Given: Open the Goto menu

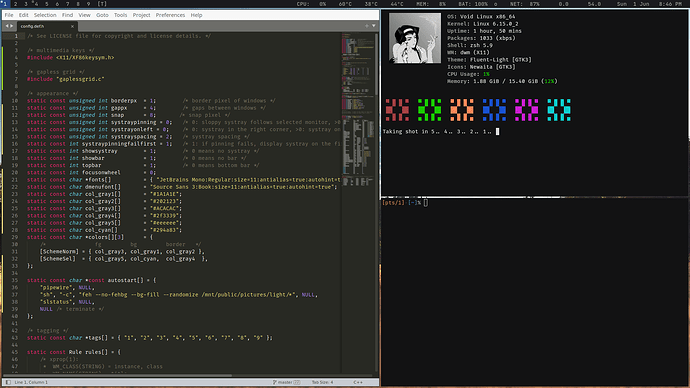Looking at the screenshot, I should click(102, 15).
